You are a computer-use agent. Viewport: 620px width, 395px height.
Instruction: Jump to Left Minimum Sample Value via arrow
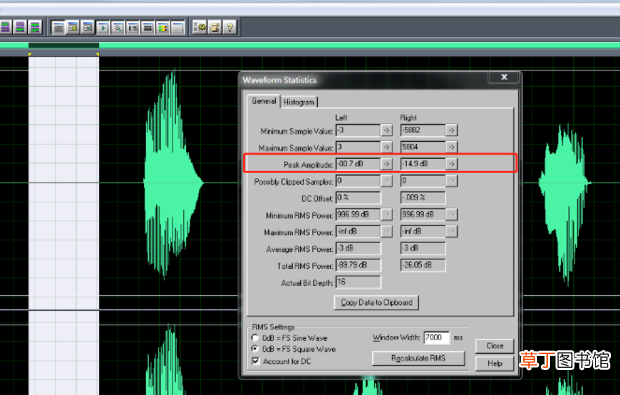point(386,130)
